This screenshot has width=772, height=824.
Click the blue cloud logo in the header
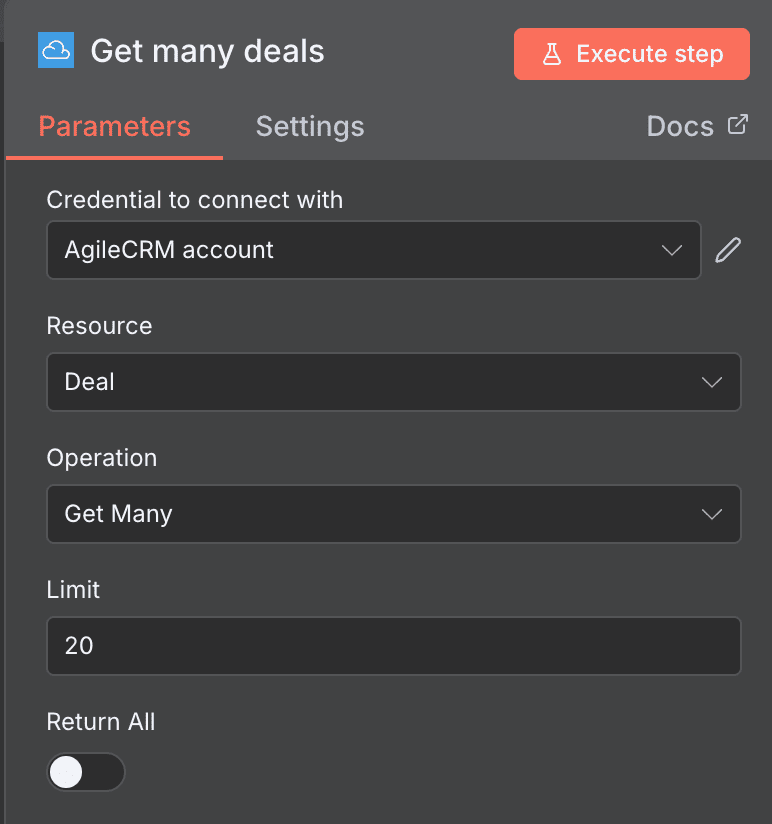click(x=54, y=48)
